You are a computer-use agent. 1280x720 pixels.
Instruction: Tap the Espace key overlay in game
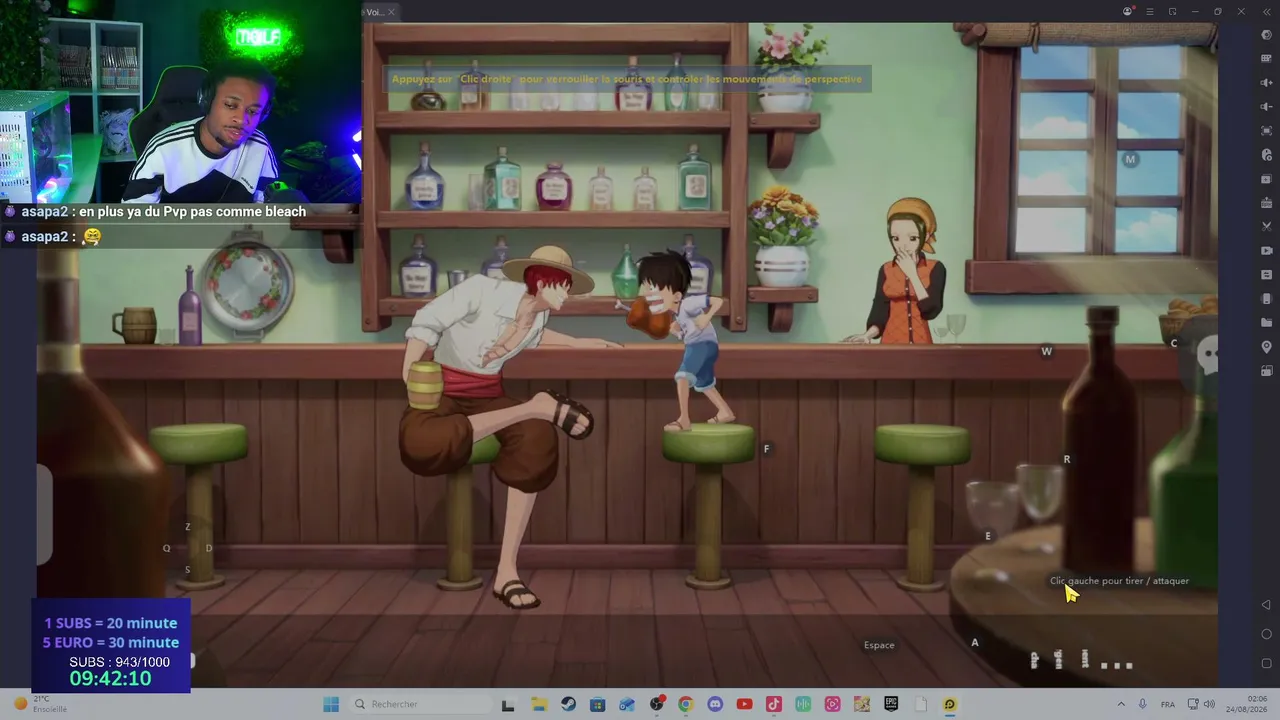879,645
